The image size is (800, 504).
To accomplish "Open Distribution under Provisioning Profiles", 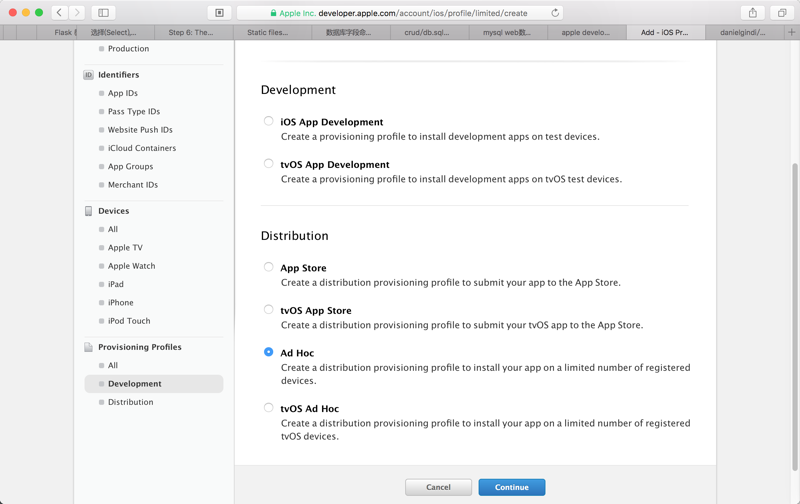I will [x=130, y=402].
